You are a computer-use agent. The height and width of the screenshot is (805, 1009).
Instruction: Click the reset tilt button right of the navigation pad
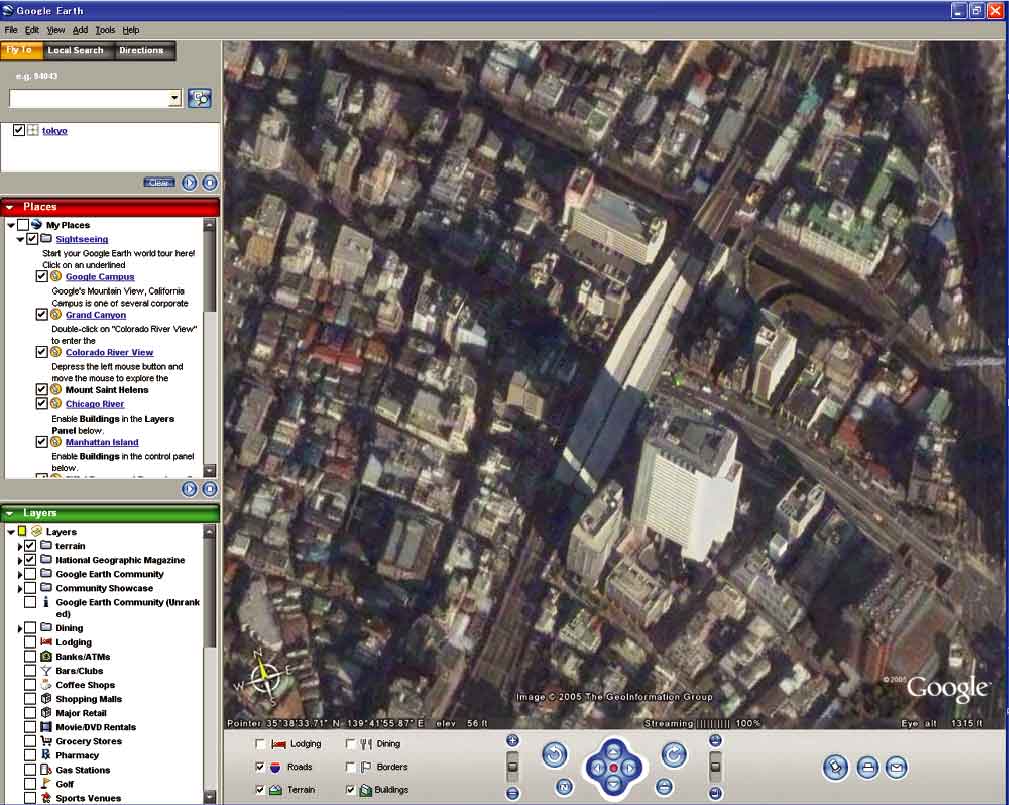click(664, 786)
